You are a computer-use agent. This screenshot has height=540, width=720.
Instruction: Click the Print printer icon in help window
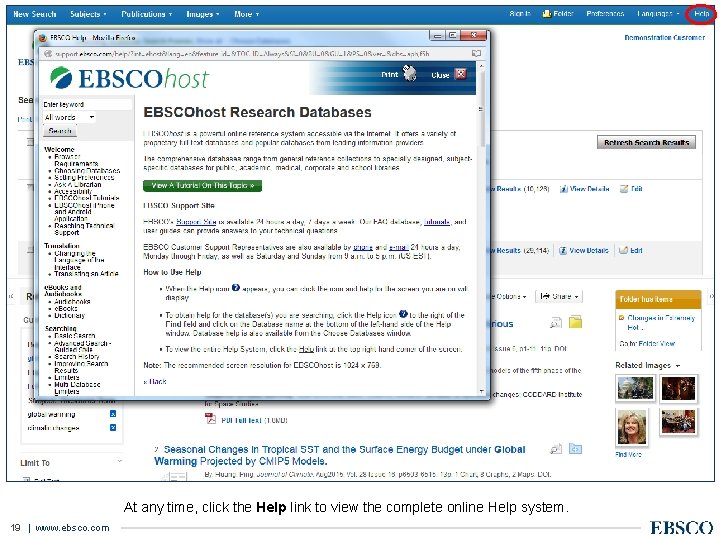click(410, 73)
